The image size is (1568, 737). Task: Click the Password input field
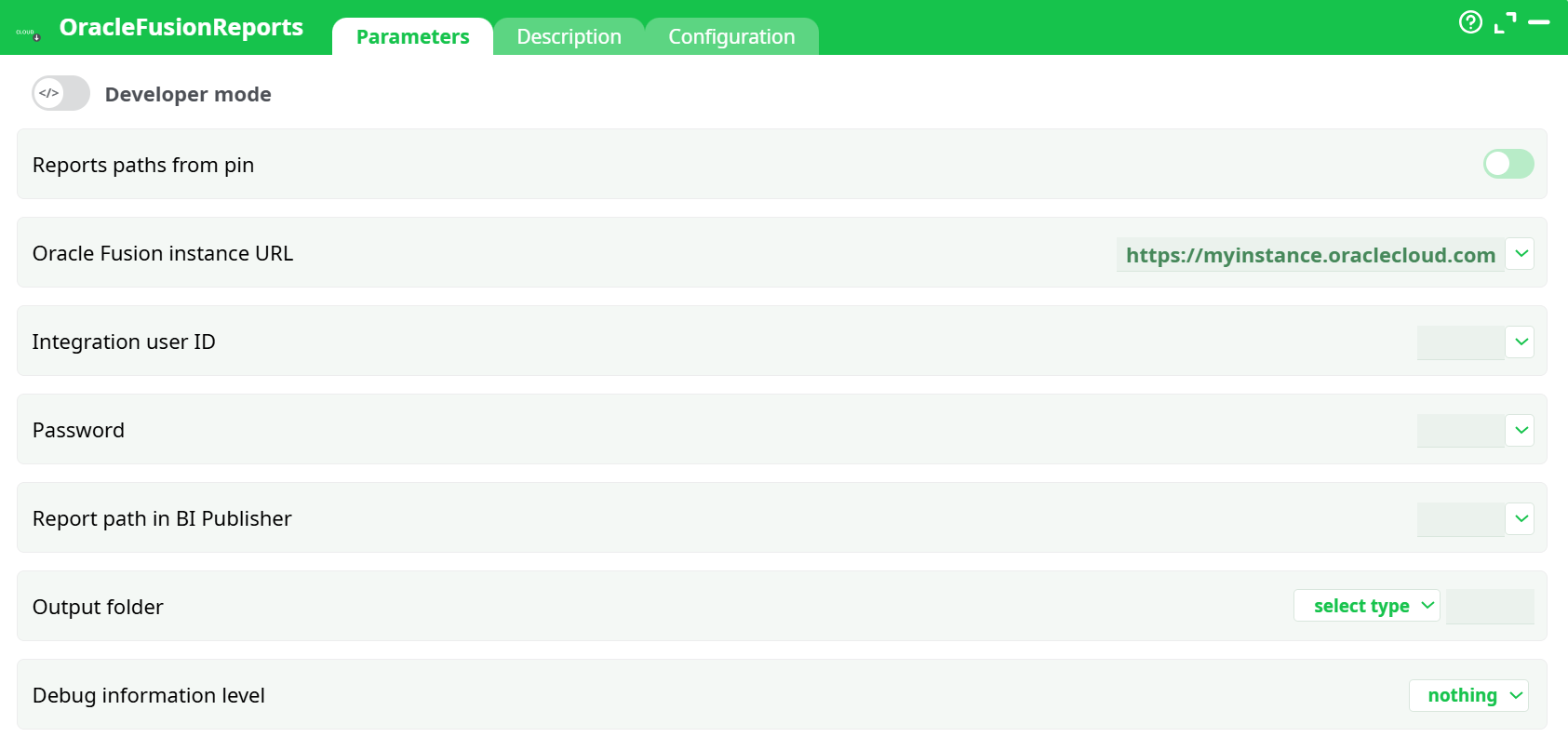point(1460,431)
